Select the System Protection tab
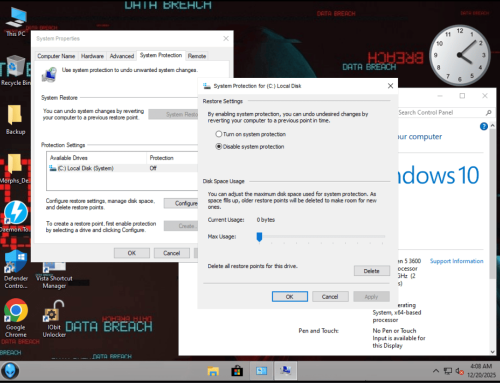This screenshot has height=383, width=500. (161, 55)
